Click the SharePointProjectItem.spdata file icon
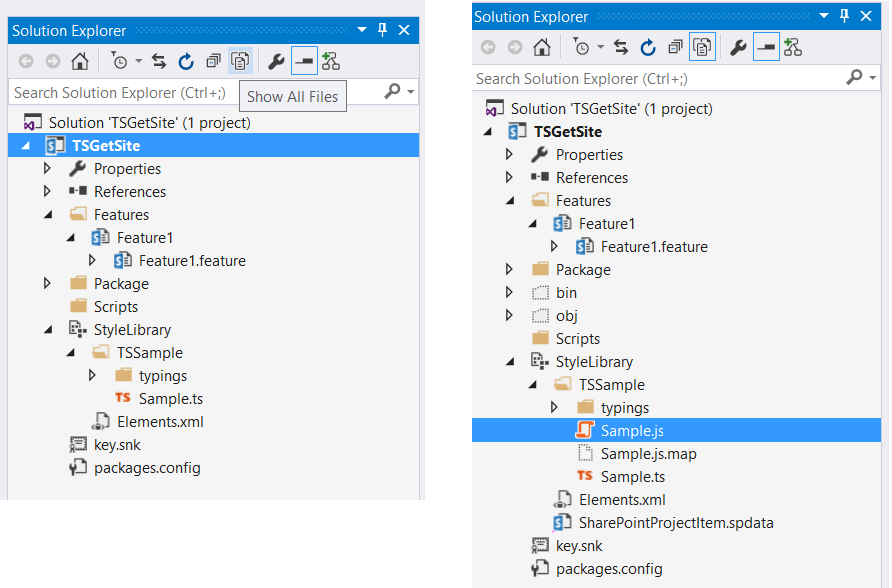Image resolution: width=892 pixels, height=588 pixels. coord(563,523)
